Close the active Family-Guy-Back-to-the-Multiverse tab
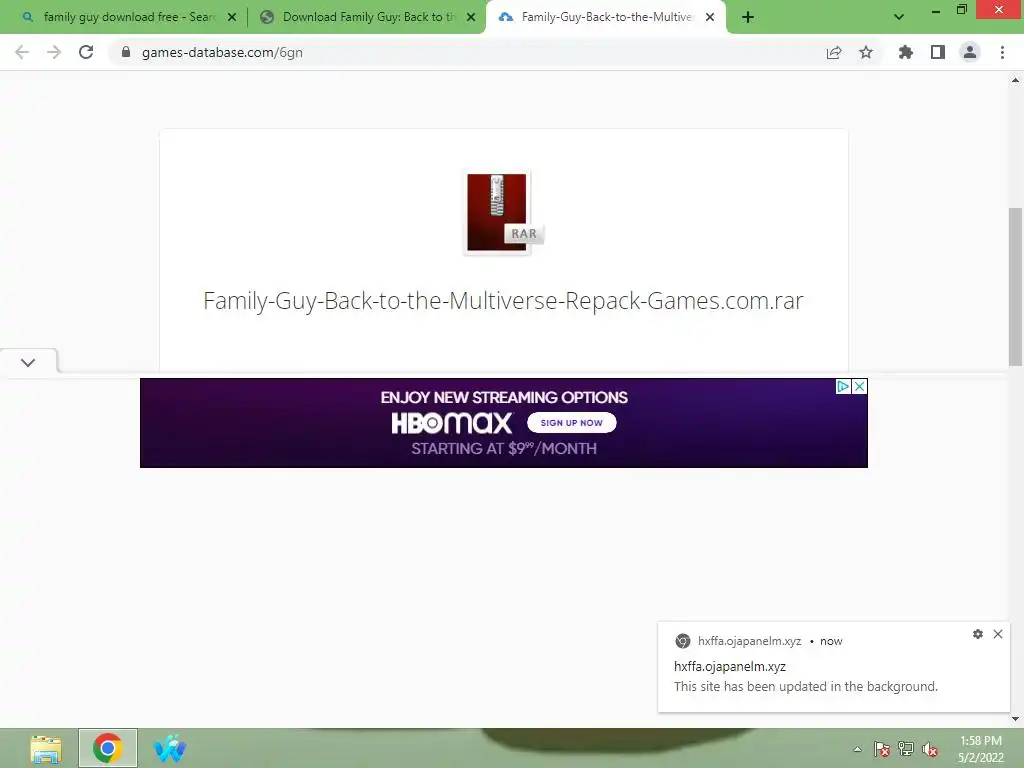 pyautogui.click(x=710, y=17)
